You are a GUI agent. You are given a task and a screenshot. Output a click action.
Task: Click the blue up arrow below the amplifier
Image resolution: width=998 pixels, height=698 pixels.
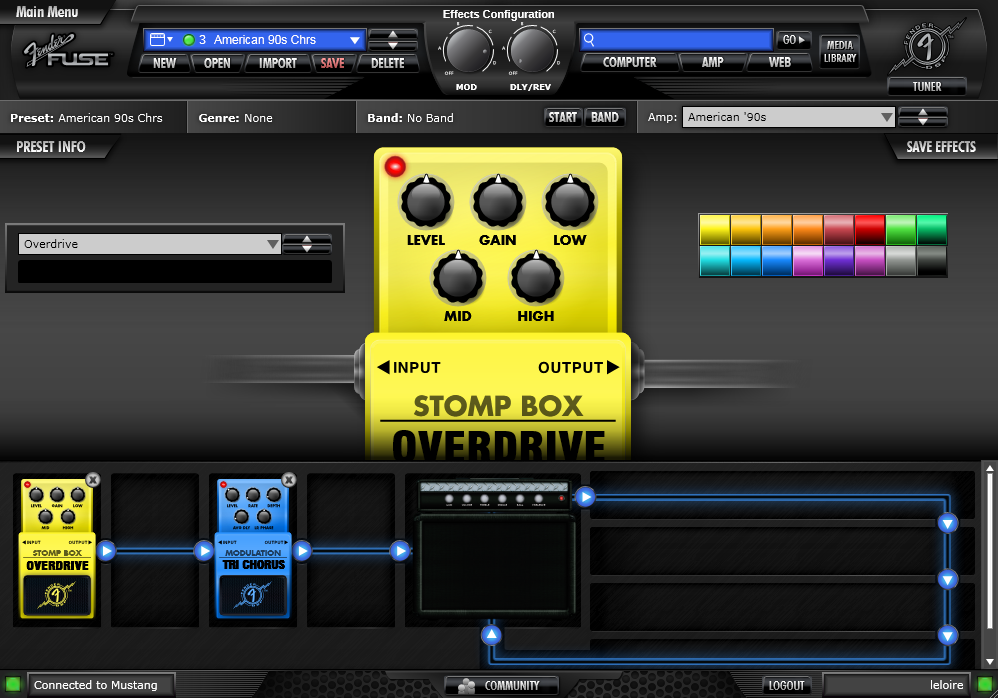(x=491, y=634)
